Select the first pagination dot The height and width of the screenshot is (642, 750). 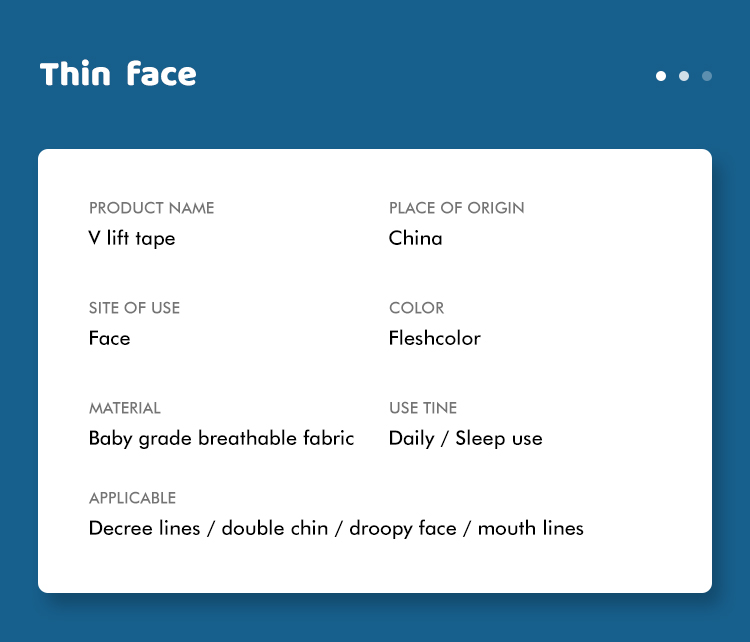661,76
